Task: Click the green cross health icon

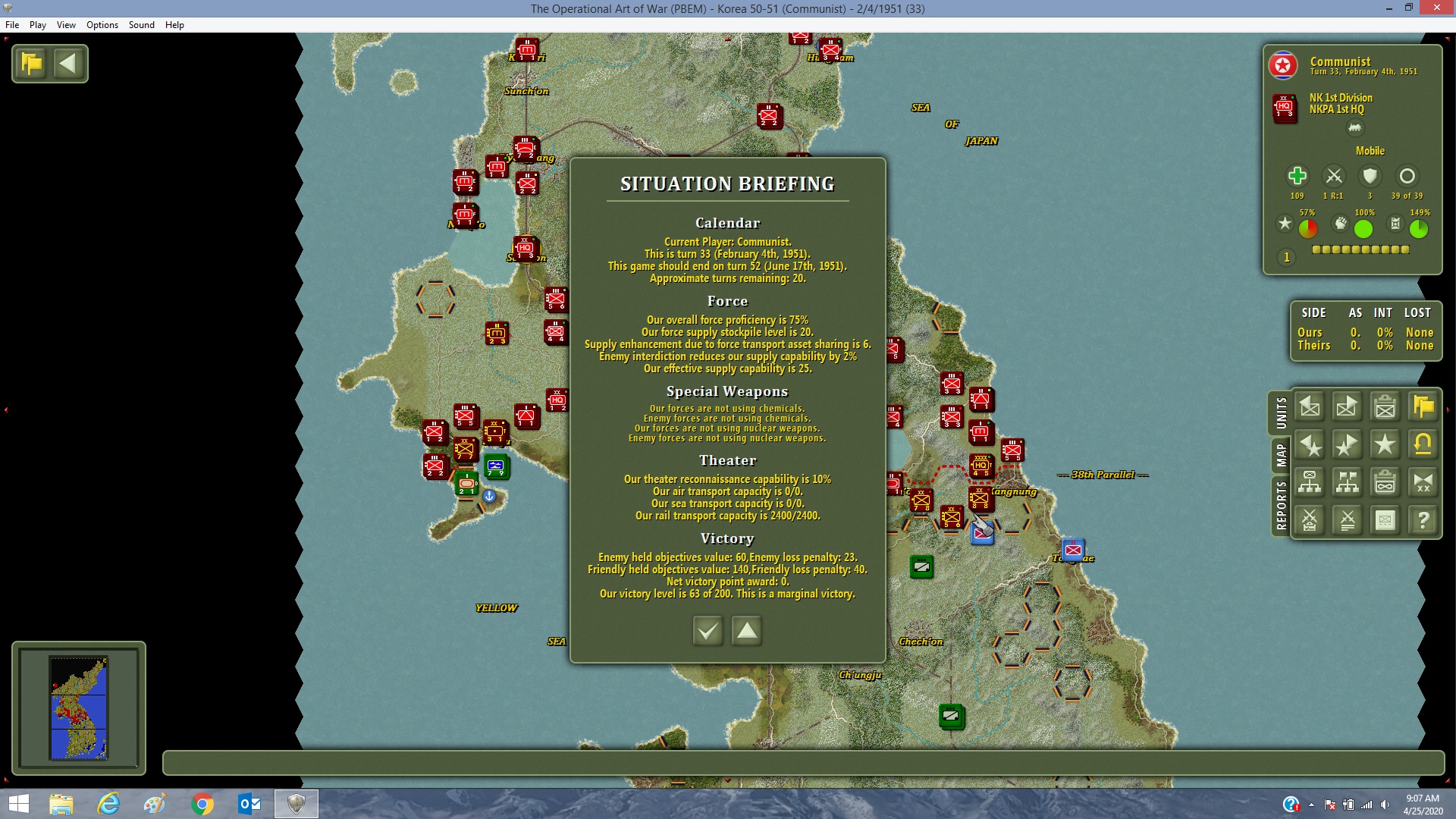Action: pos(1298,176)
